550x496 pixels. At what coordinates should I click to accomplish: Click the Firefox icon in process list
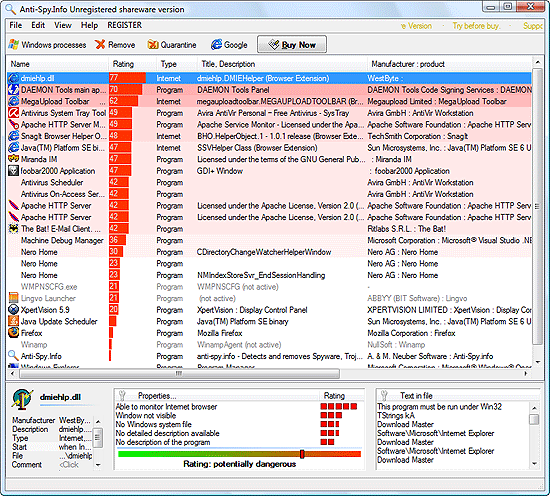point(13,333)
